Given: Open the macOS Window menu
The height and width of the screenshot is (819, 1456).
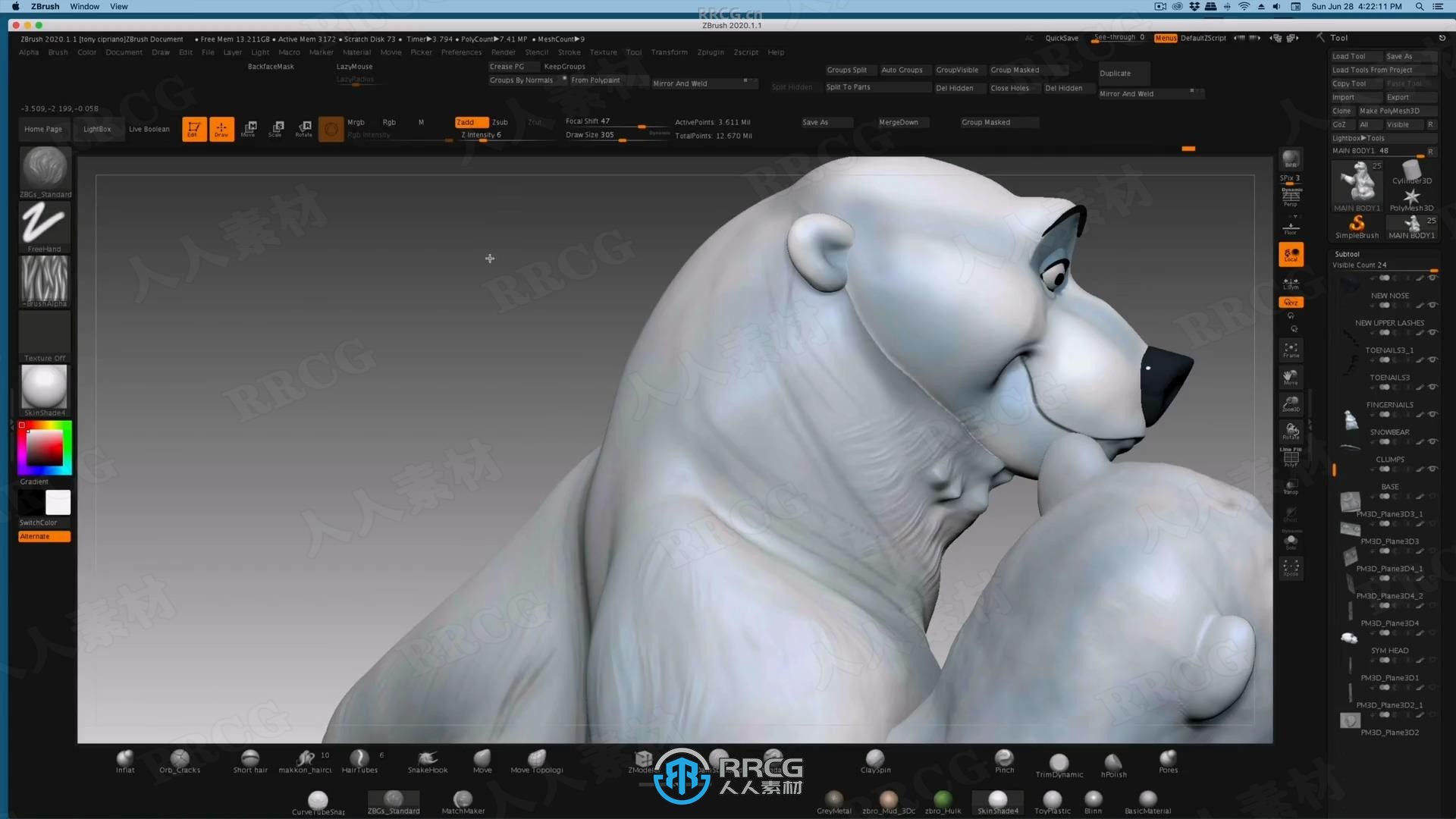Looking at the screenshot, I should [84, 6].
